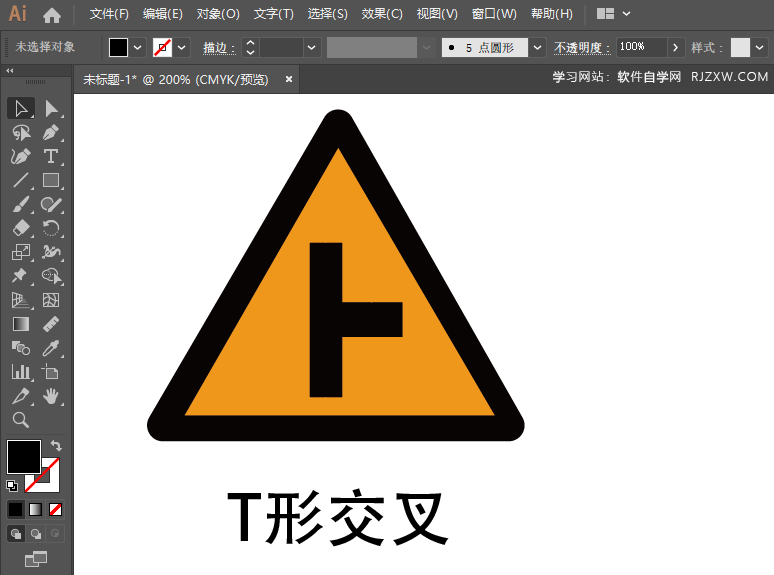Open graphic style dropdown arrow
Screen dimensions: 774x575
[759, 48]
